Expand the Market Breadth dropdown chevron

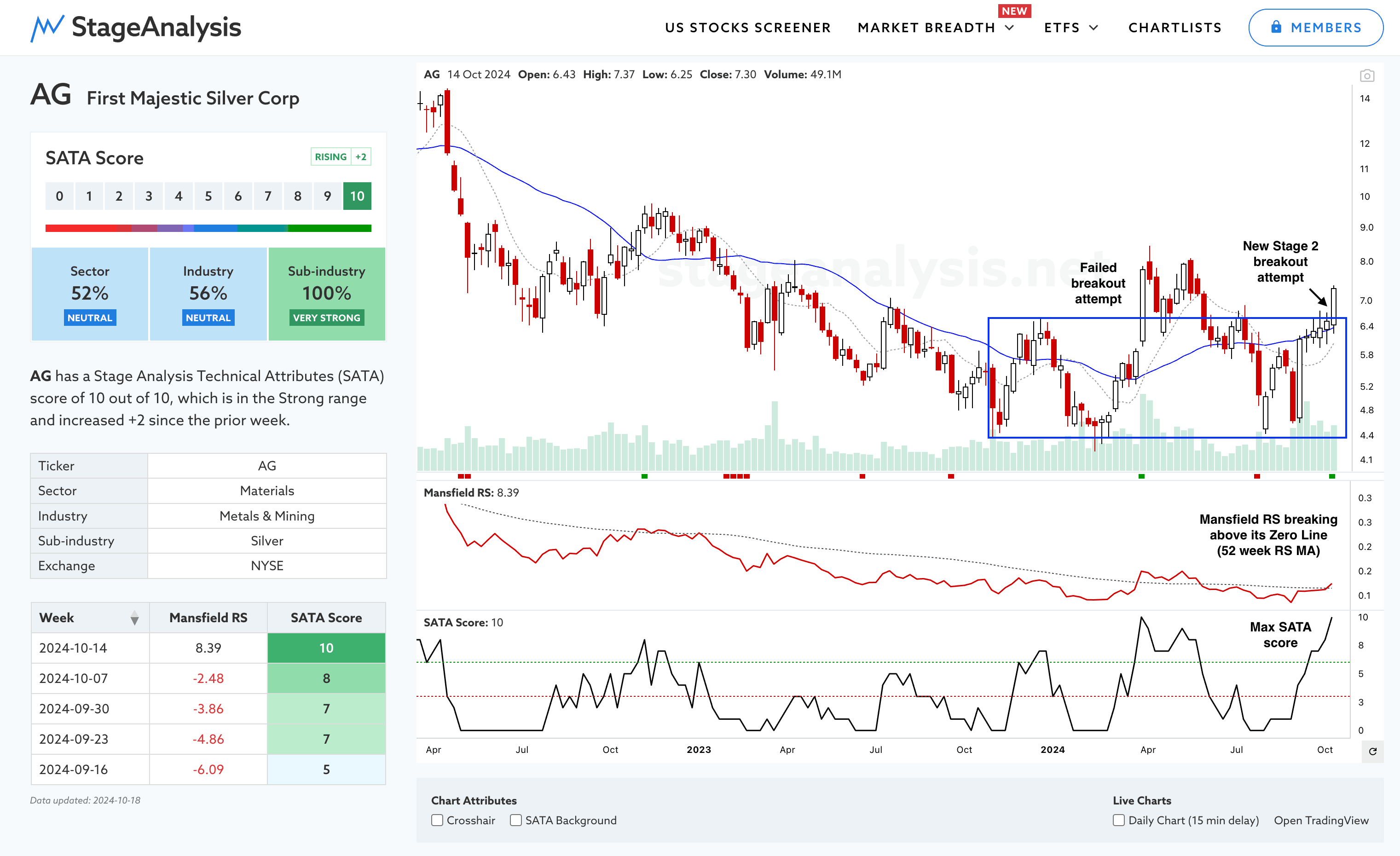tap(1010, 28)
